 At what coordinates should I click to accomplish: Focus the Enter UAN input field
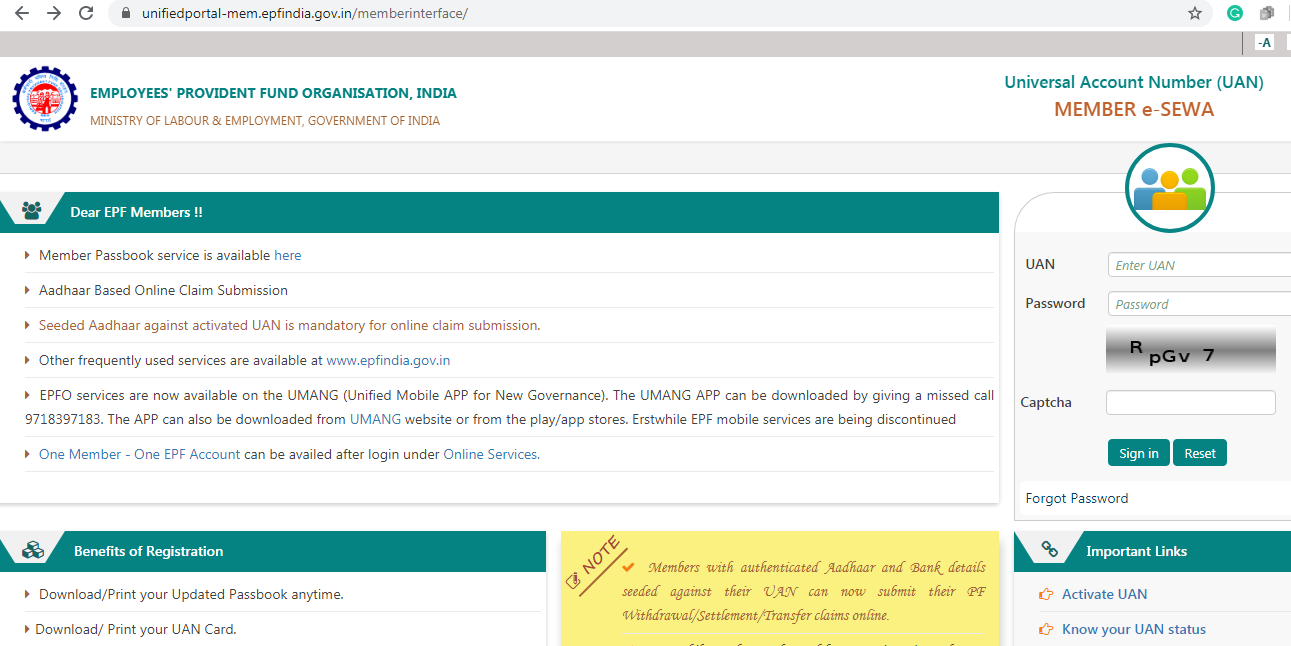coord(1199,265)
